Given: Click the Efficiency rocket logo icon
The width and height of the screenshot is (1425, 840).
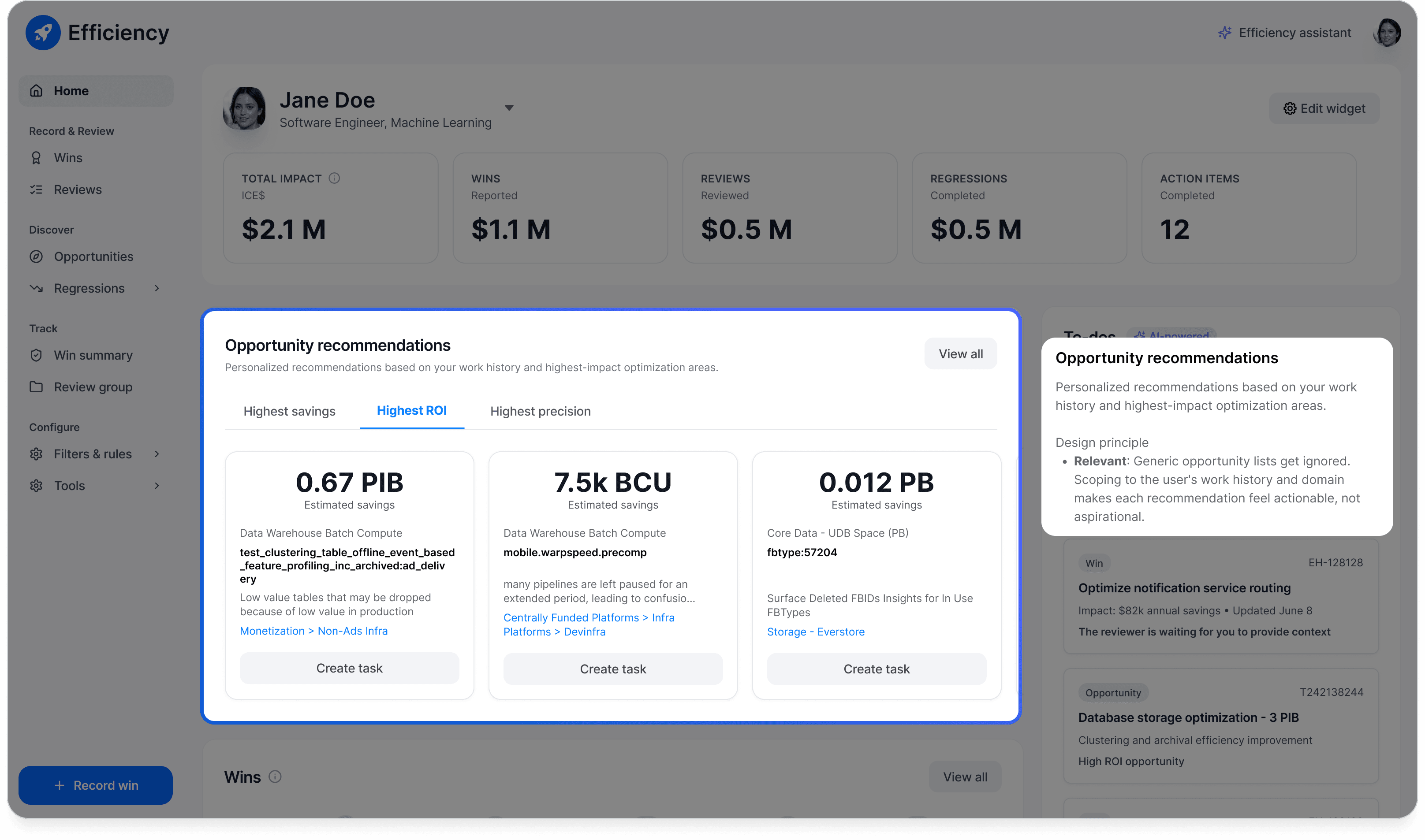Looking at the screenshot, I should (x=43, y=33).
